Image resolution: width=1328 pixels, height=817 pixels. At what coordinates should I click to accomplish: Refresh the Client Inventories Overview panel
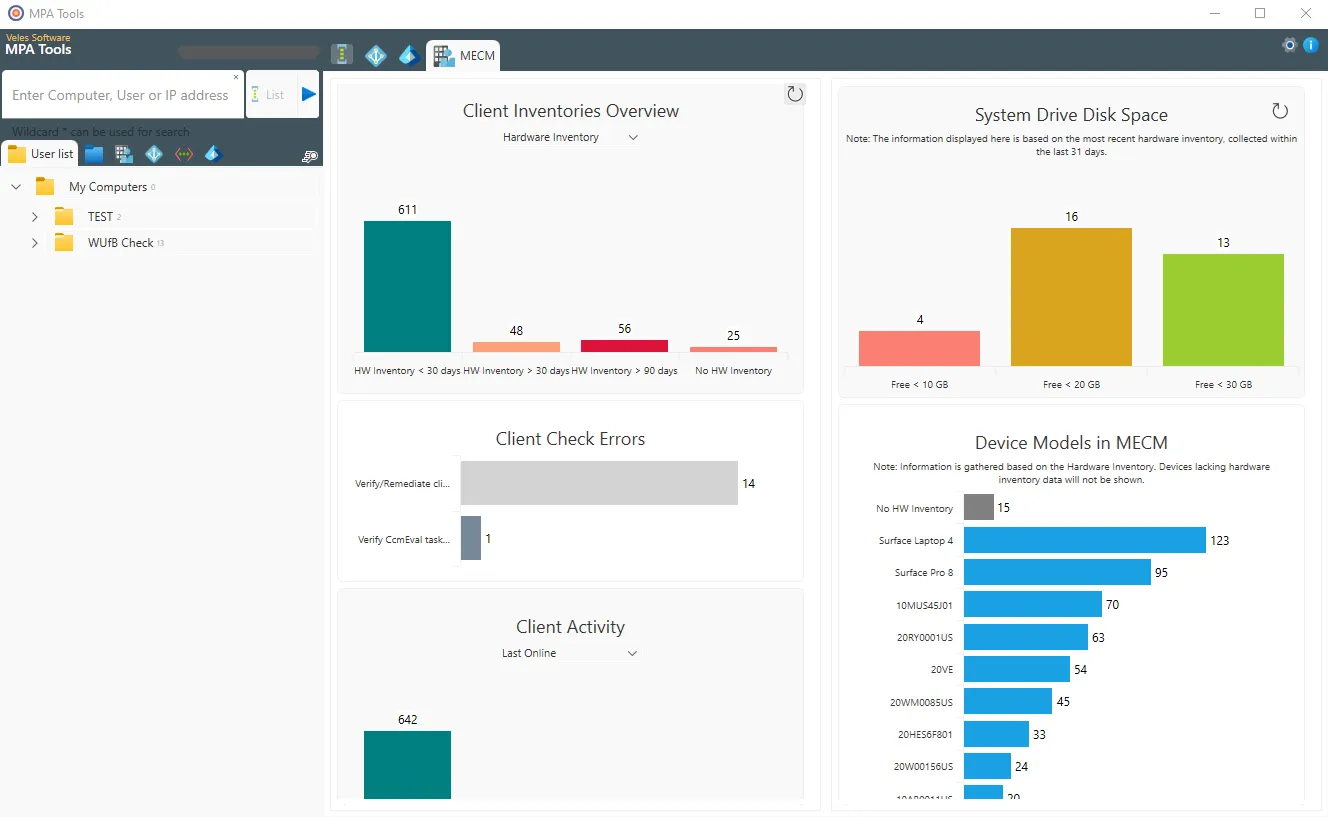pyautogui.click(x=794, y=93)
